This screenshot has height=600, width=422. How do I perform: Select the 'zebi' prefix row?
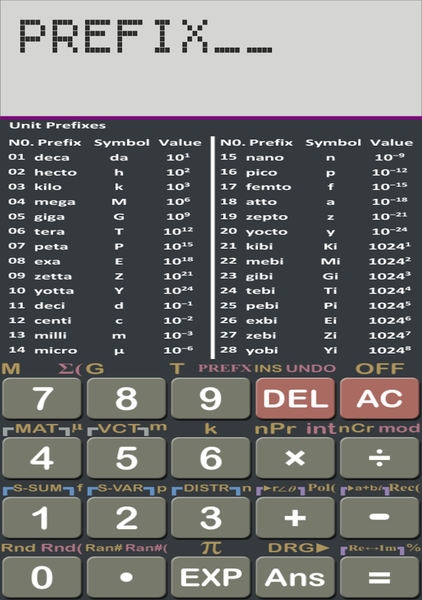pyautogui.click(x=315, y=335)
